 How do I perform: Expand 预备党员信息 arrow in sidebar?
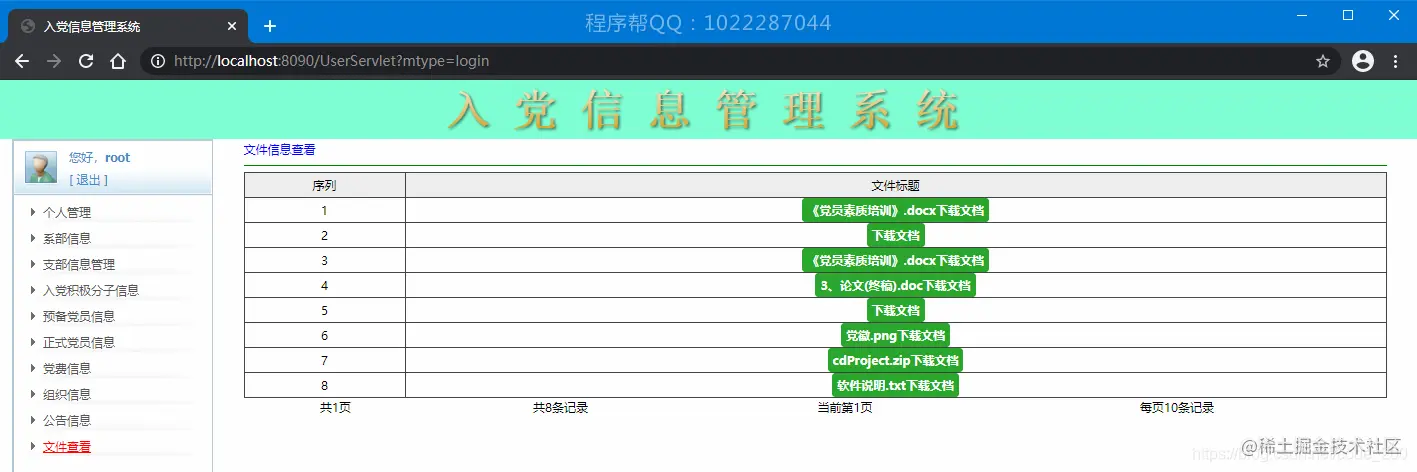click(x=33, y=316)
